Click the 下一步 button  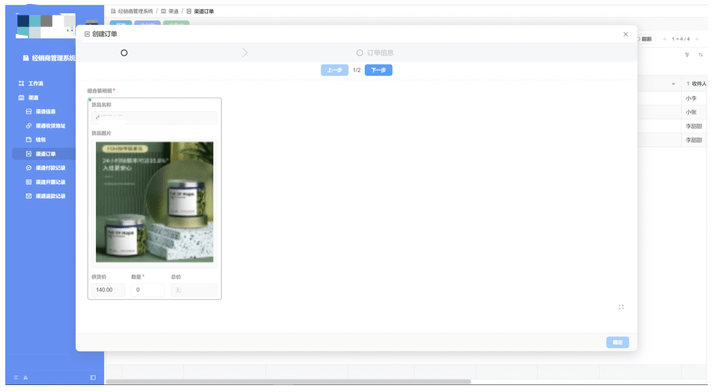378,70
